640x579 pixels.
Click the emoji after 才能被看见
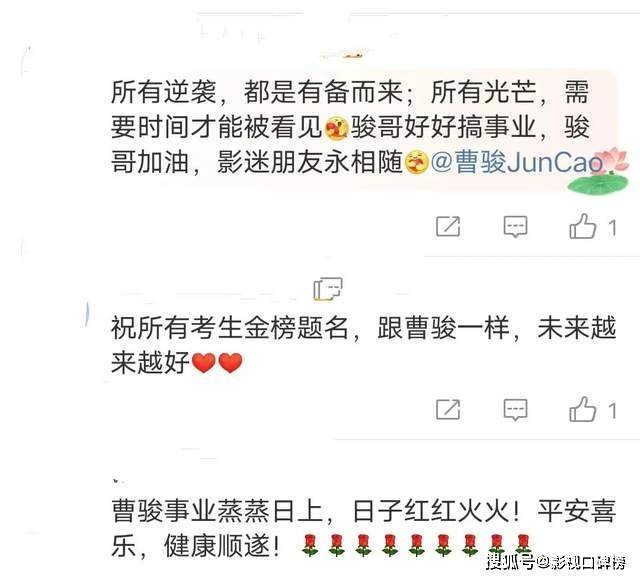tap(336, 127)
